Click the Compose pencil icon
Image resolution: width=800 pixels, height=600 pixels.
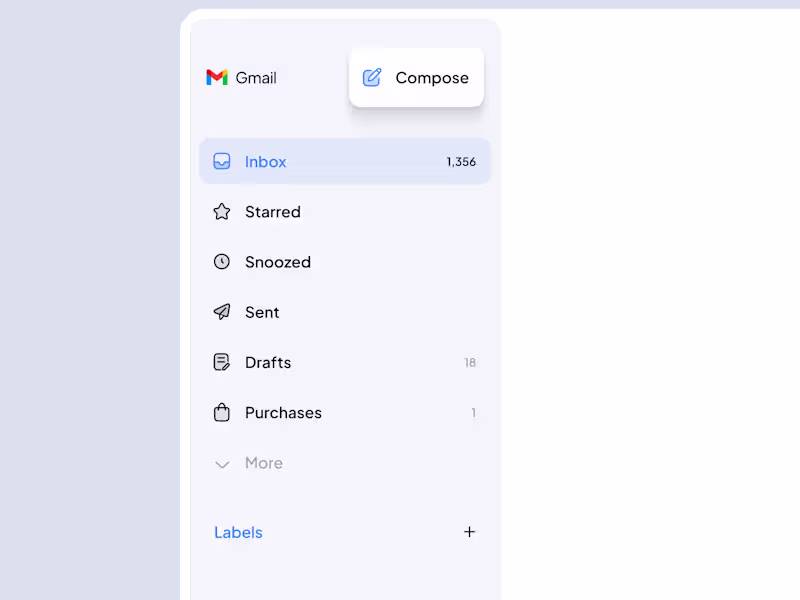[x=372, y=78]
